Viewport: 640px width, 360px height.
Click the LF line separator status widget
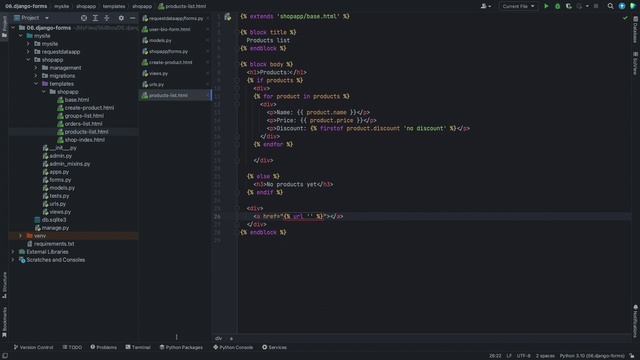pyautogui.click(x=509, y=356)
